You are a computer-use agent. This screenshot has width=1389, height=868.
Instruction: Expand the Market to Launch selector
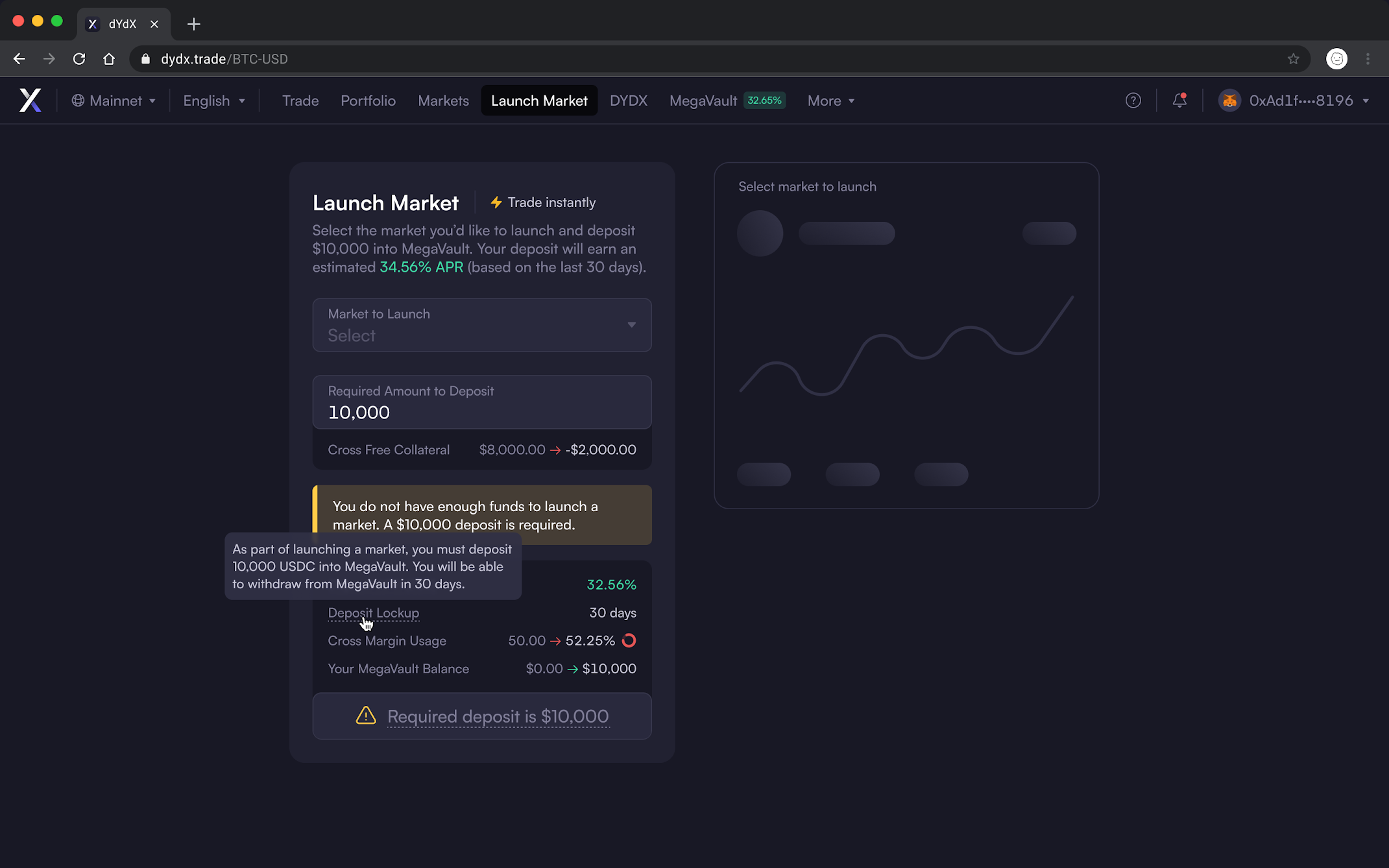pyautogui.click(x=481, y=325)
